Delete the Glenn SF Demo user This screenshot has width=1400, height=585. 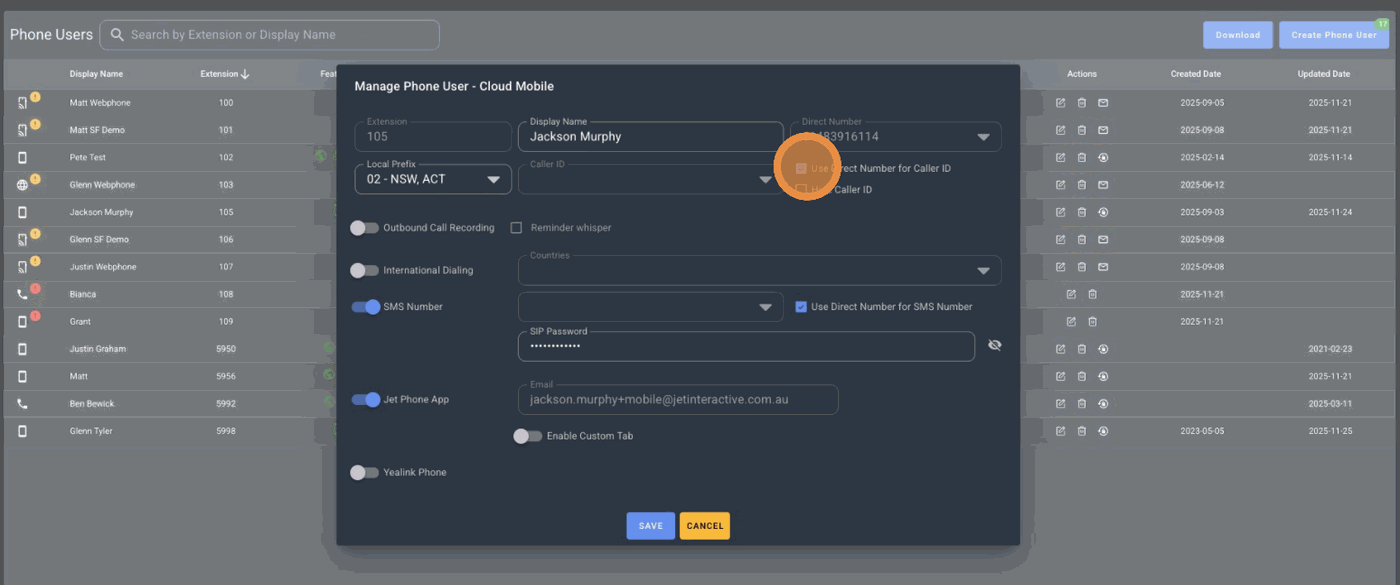pos(1082,239)
